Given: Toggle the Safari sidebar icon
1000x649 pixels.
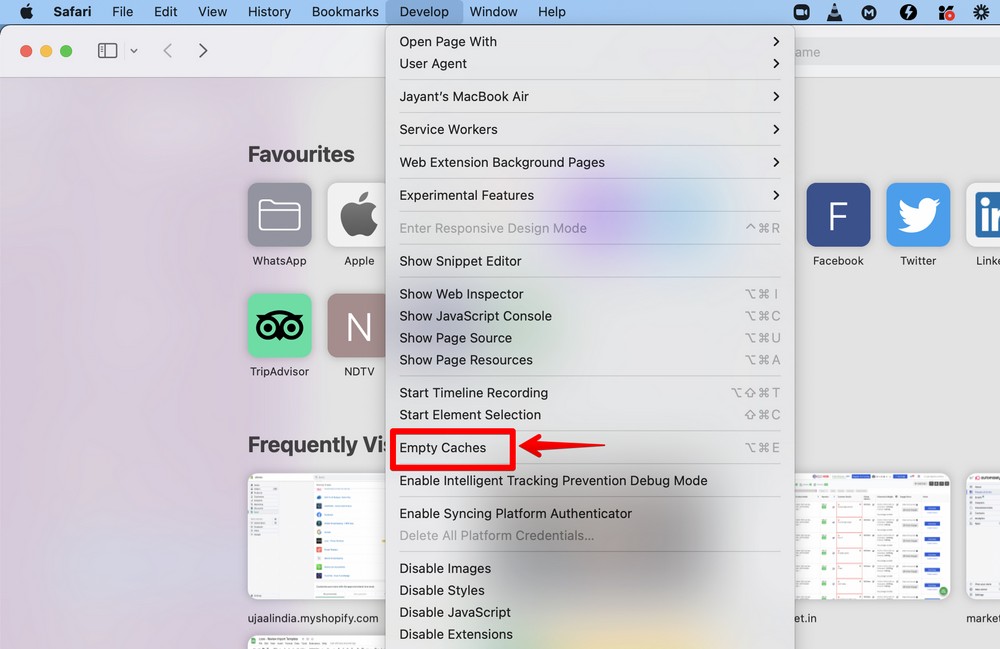Looking at the screenshot, I should (x=107, y=50).
